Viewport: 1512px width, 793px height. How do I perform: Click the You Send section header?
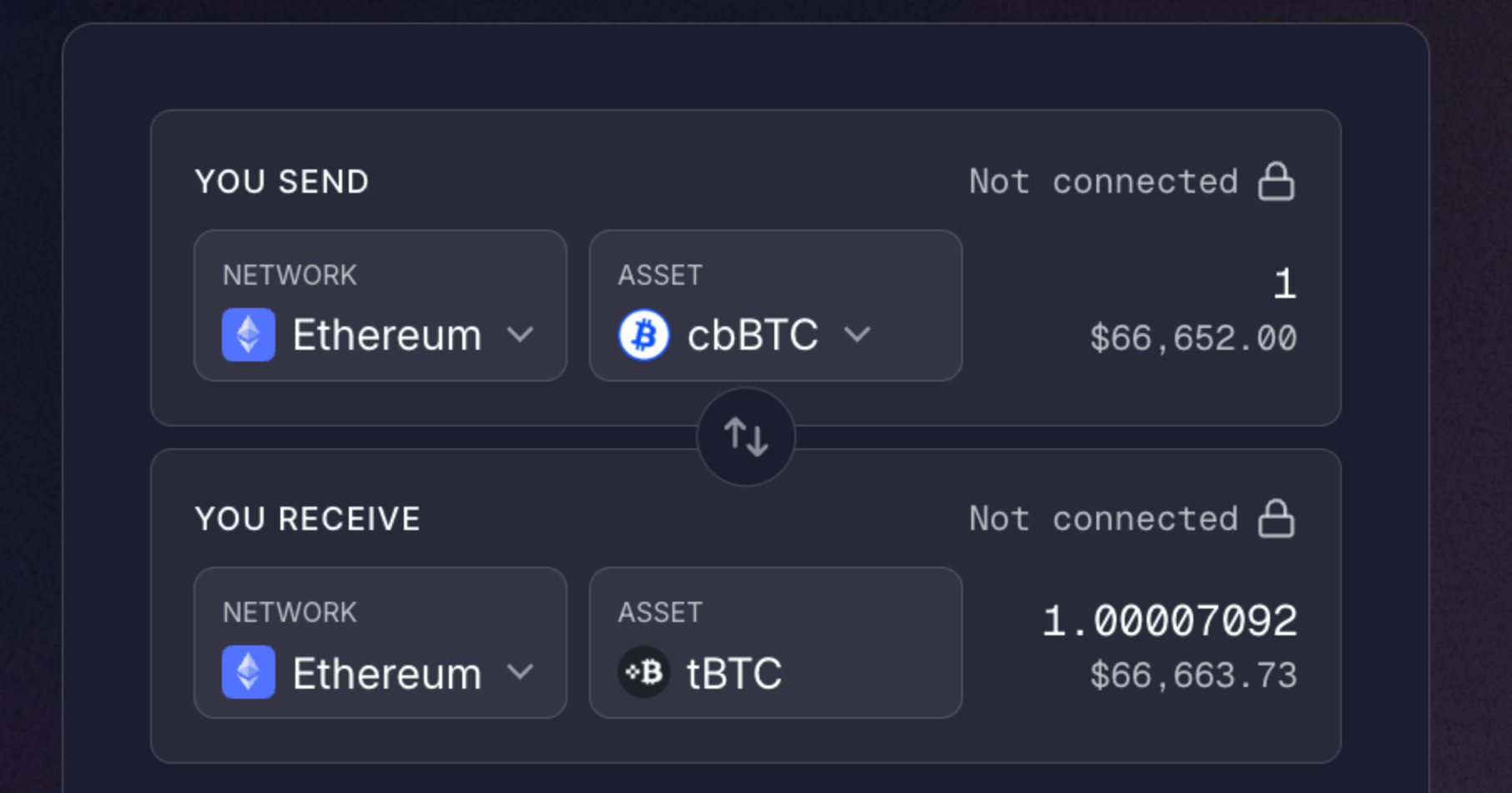click(x=280, y=181)
